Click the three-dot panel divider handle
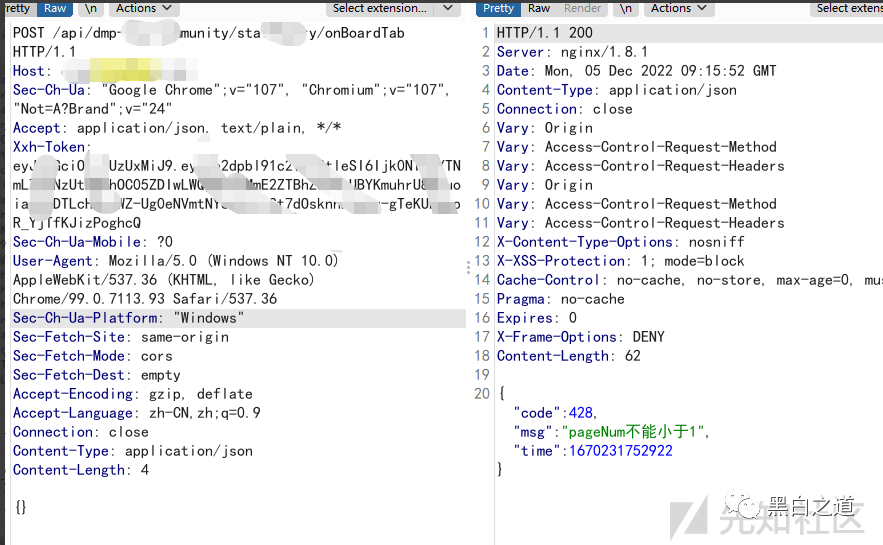The width and height of the screenshot is (883, 545). [469, 268]
